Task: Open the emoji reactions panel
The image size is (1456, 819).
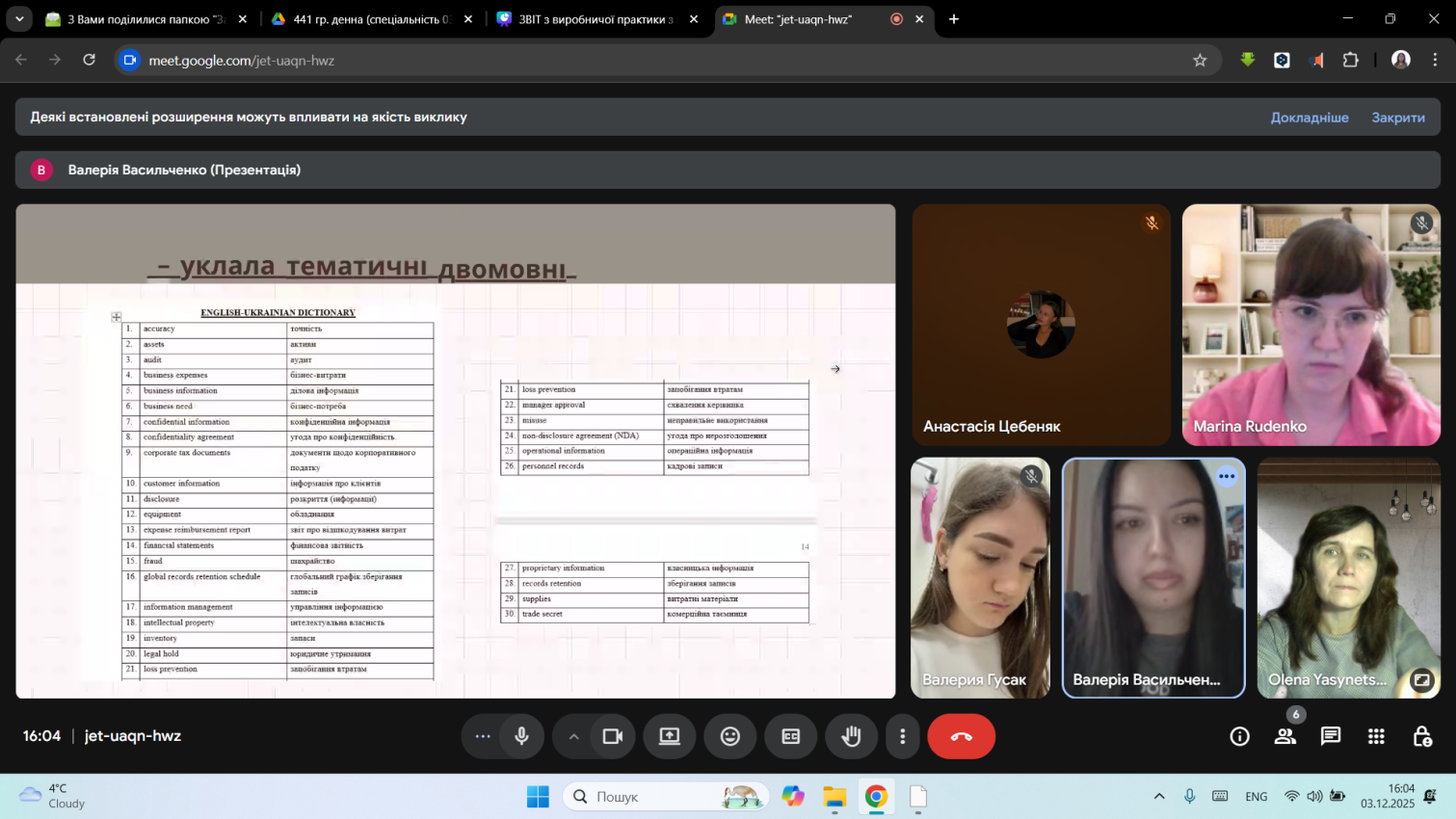Action: click(730, 736)
